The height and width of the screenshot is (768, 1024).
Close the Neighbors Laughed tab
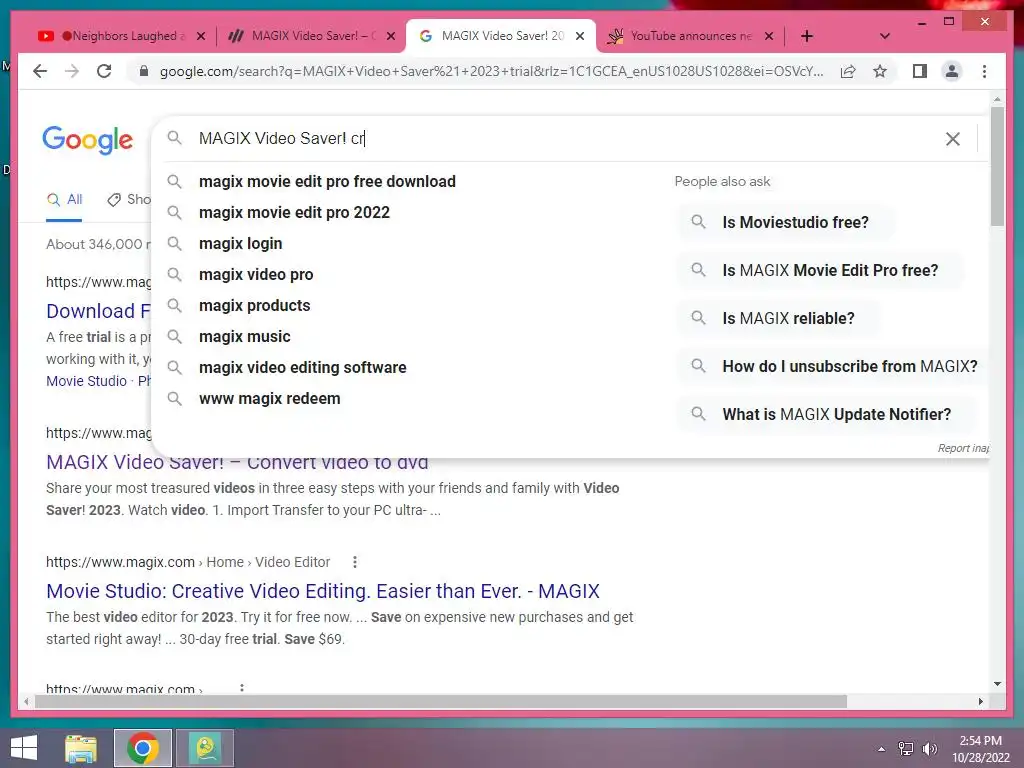(201, 36)
